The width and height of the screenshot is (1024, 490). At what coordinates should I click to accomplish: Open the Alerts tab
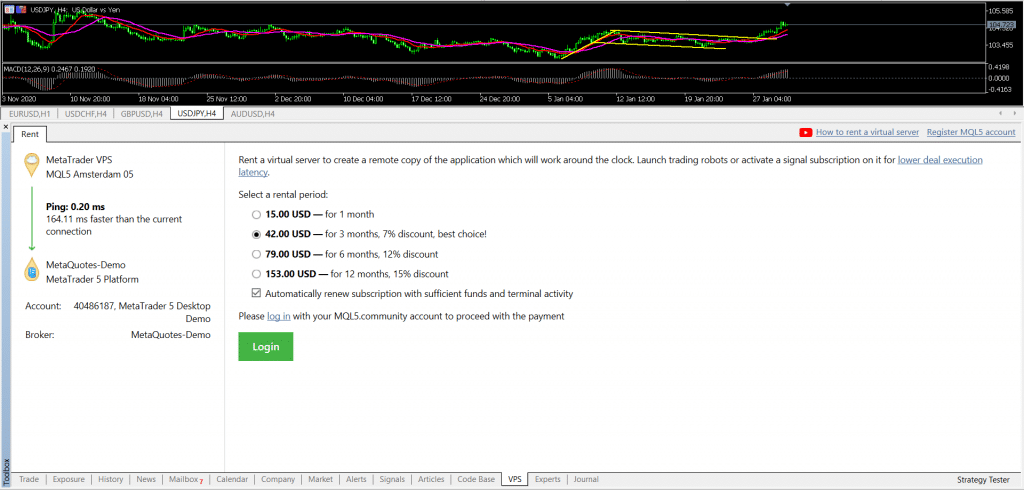(356, 480)
